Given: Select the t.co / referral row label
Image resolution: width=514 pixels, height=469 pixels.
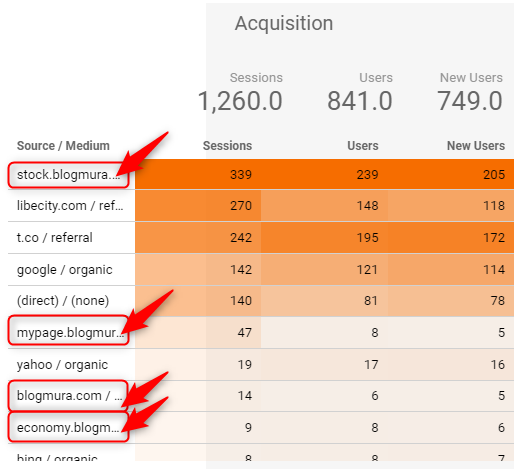Looking at the screenshot, I should click(x=55, y=238).
